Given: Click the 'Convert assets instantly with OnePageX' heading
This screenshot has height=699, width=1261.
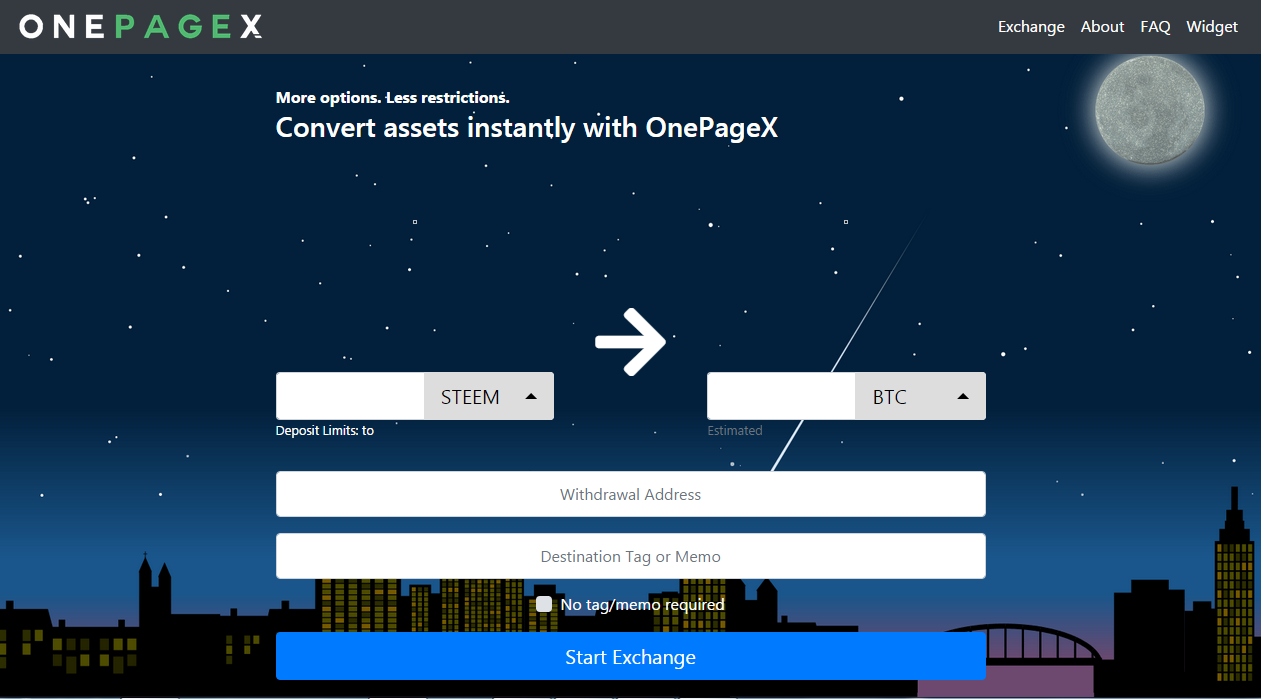Looking at the screenshot, I should (527, 128).
